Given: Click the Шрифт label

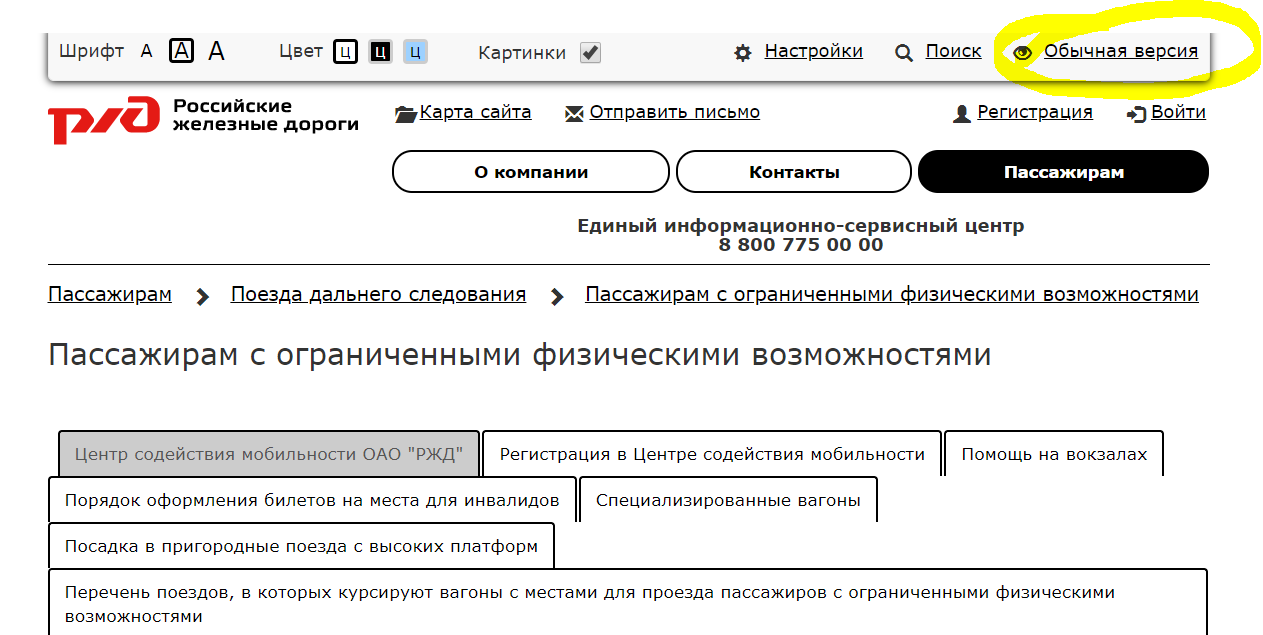Looking at the screenshot, I should pos(92,51).
